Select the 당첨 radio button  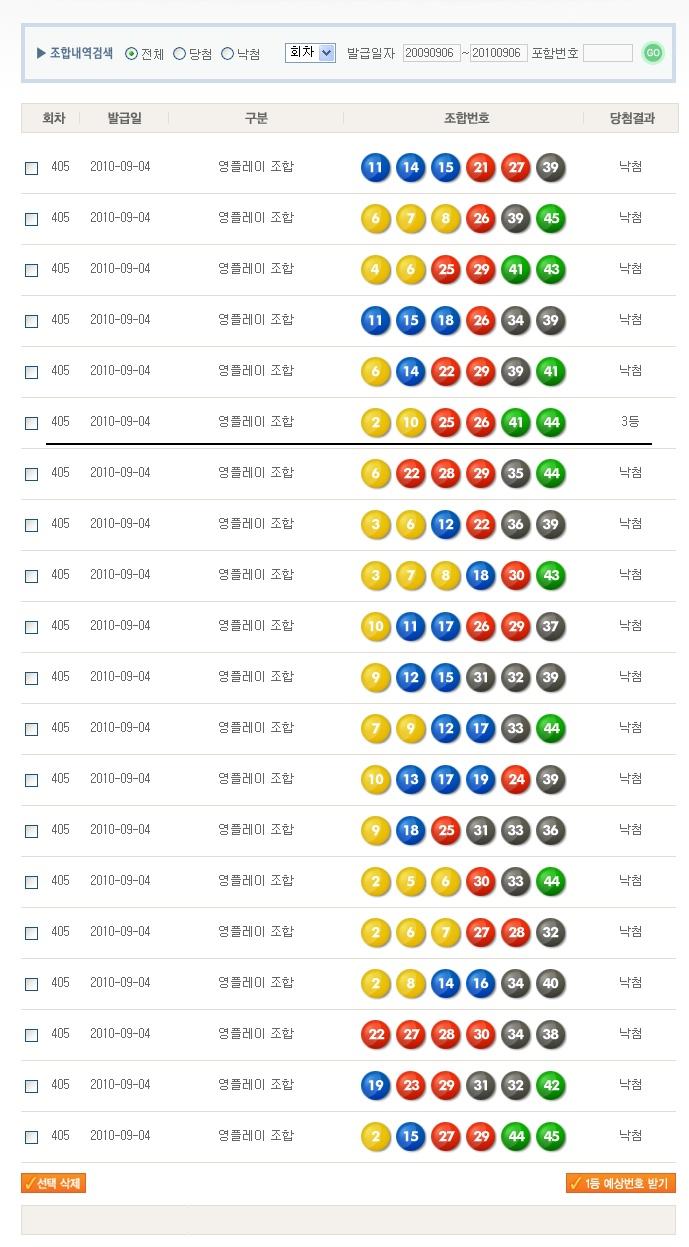(180, 54)
